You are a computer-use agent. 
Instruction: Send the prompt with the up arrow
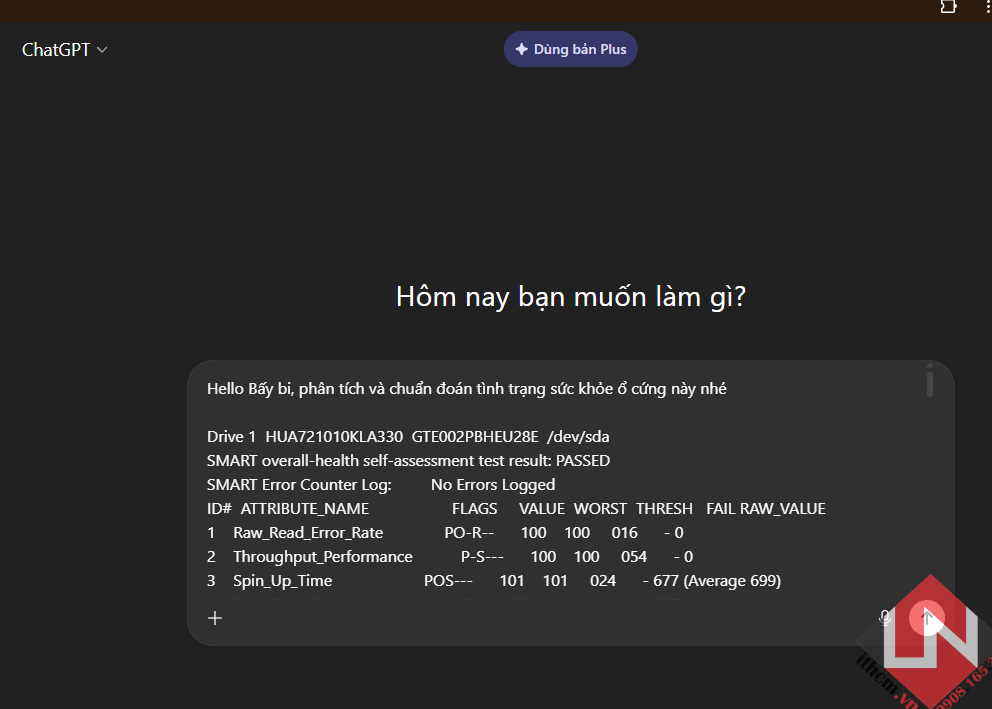click(927, 618)
